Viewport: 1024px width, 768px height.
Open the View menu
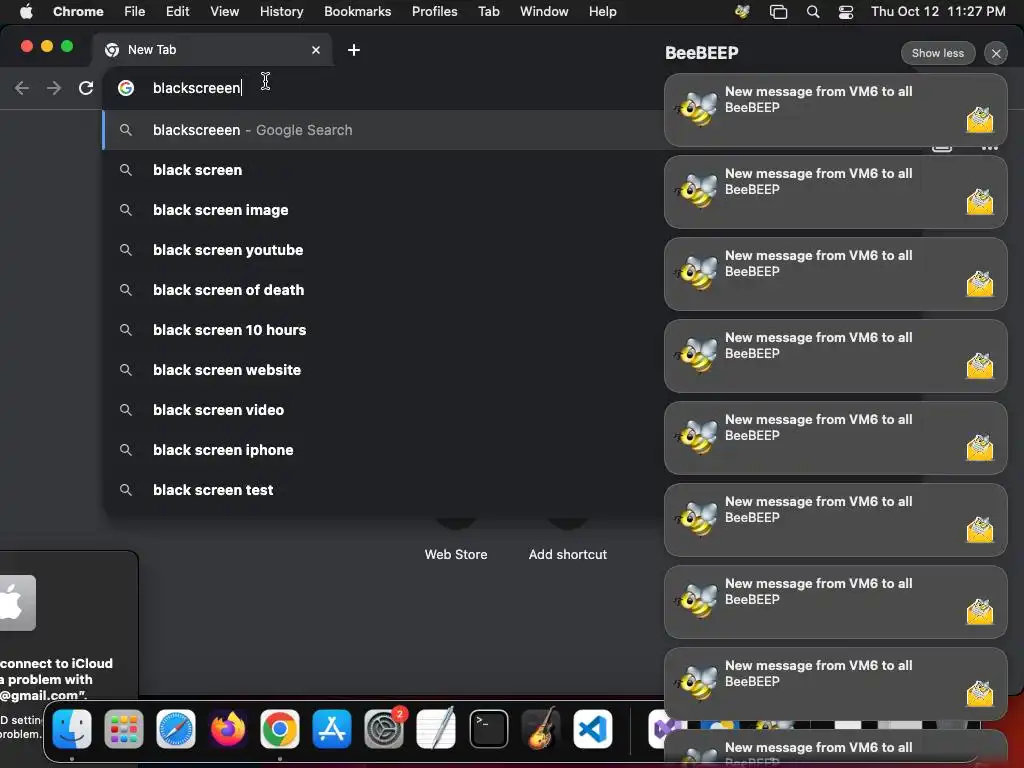pyautogui.click(x=224, y=11)
